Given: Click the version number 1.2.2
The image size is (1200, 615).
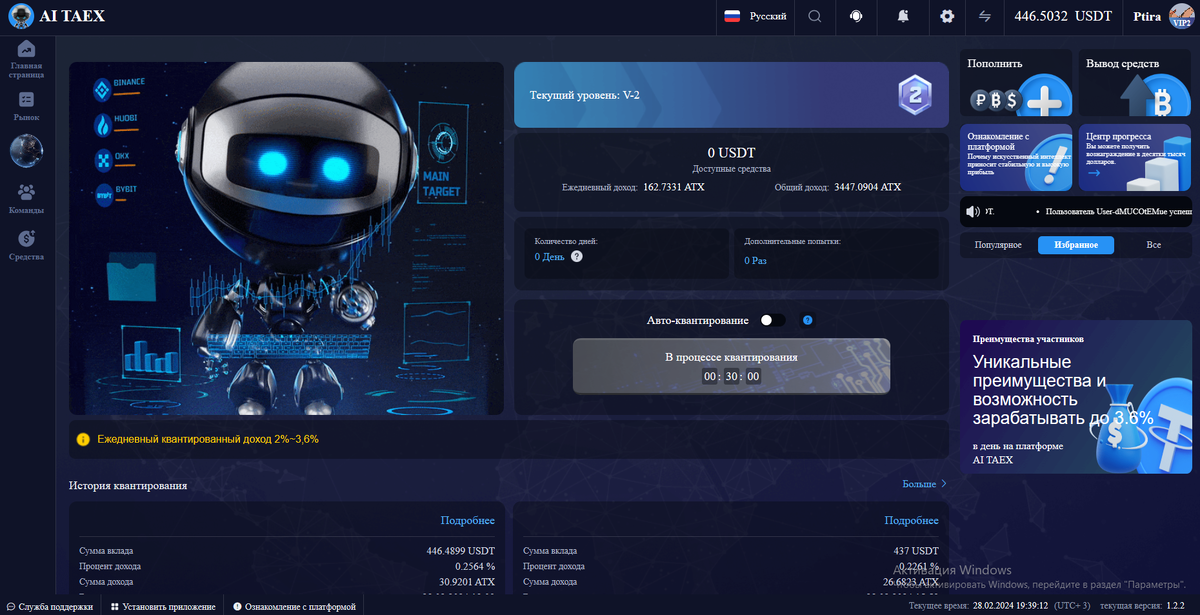Looking at the screenshot, I should (1174, 606).
